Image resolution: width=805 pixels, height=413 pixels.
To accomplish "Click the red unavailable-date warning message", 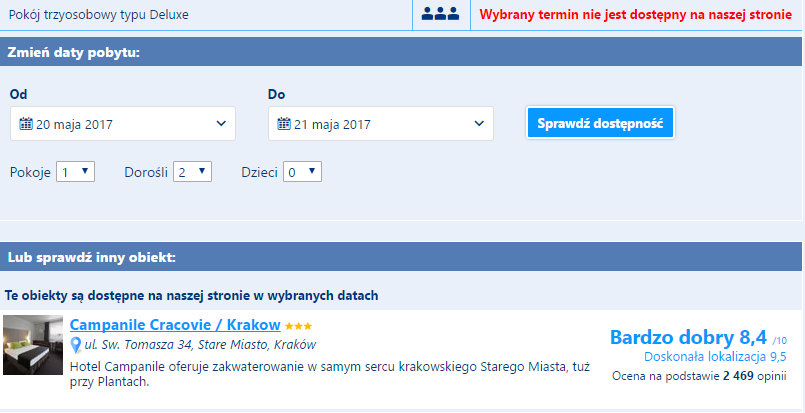I will [636, 15].
